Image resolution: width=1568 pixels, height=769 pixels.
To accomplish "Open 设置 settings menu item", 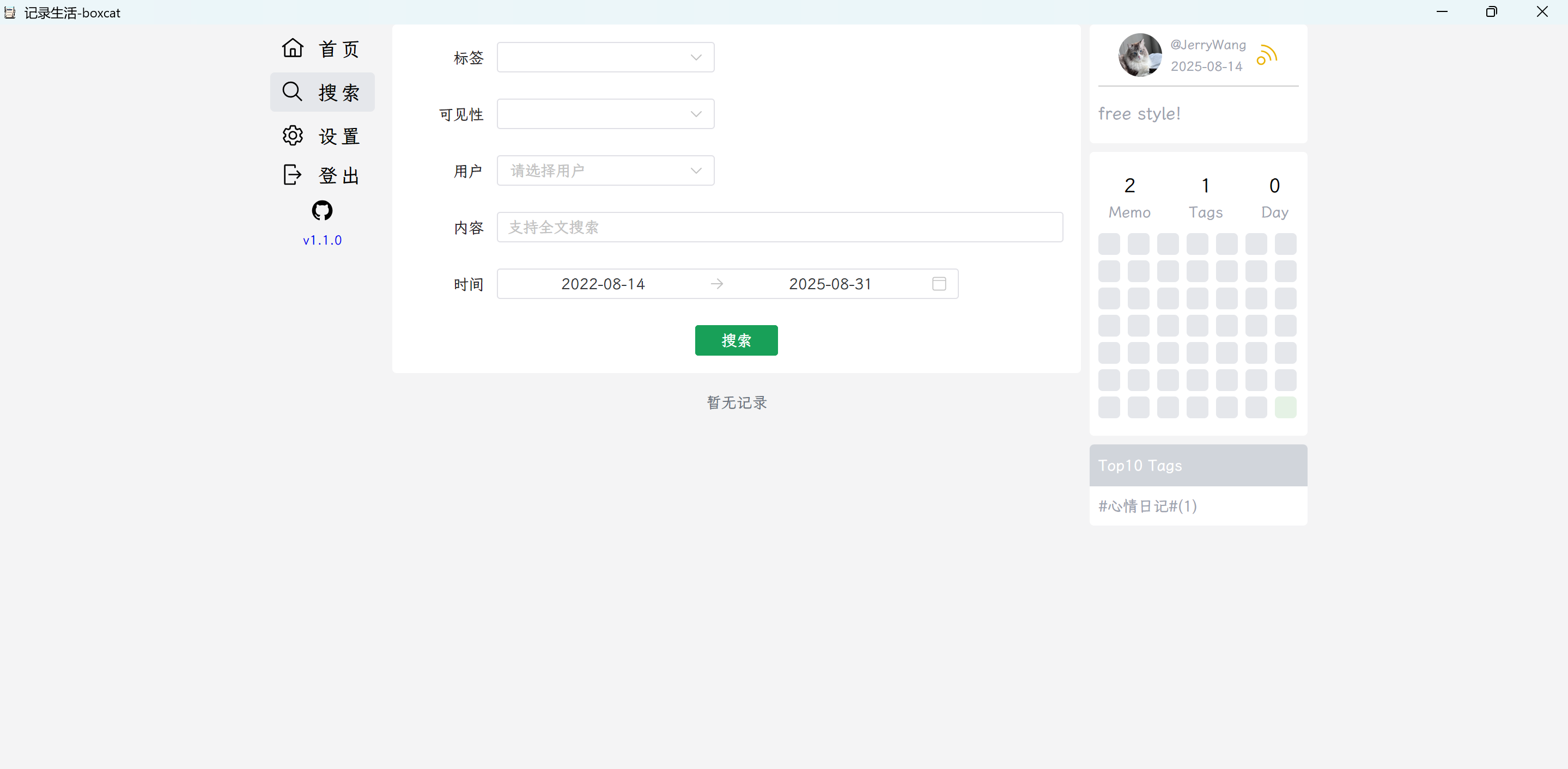I will [x=323, y=136].
